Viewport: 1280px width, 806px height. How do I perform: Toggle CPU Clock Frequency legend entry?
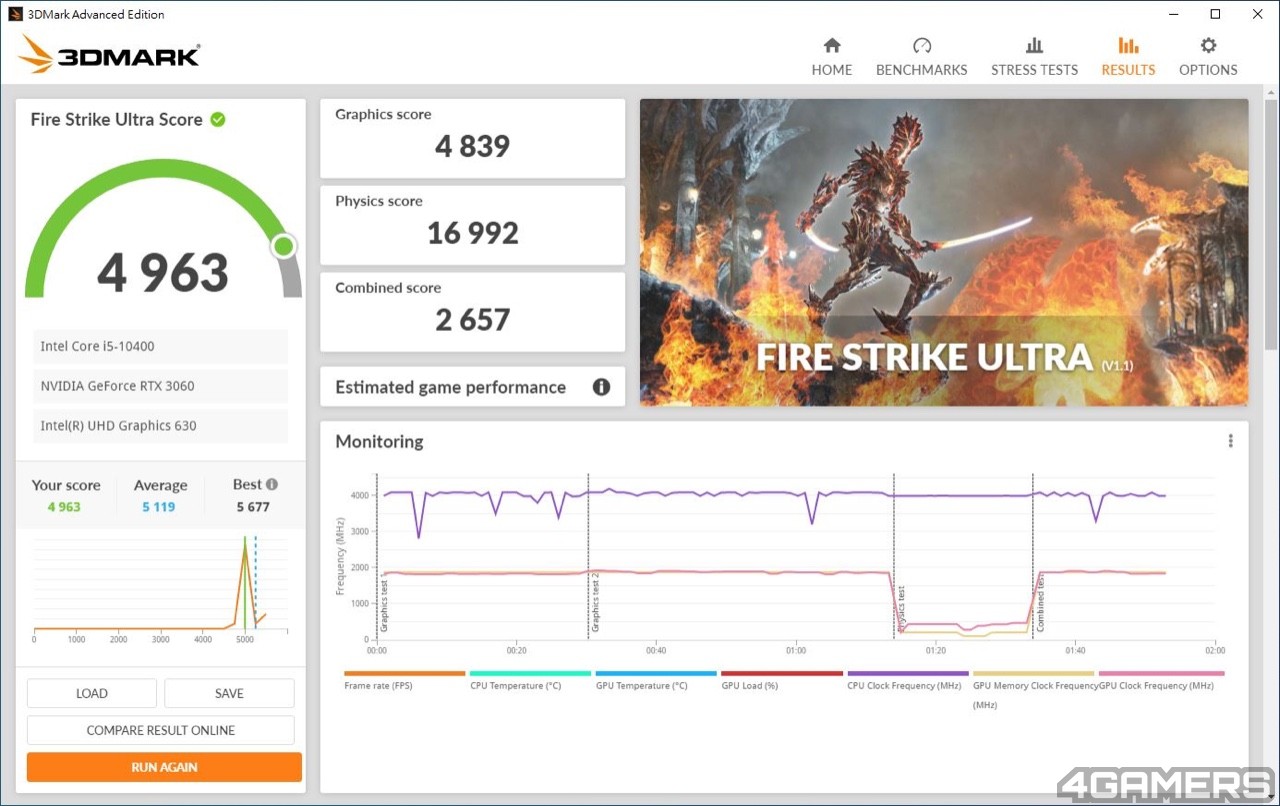click(908, 680)
